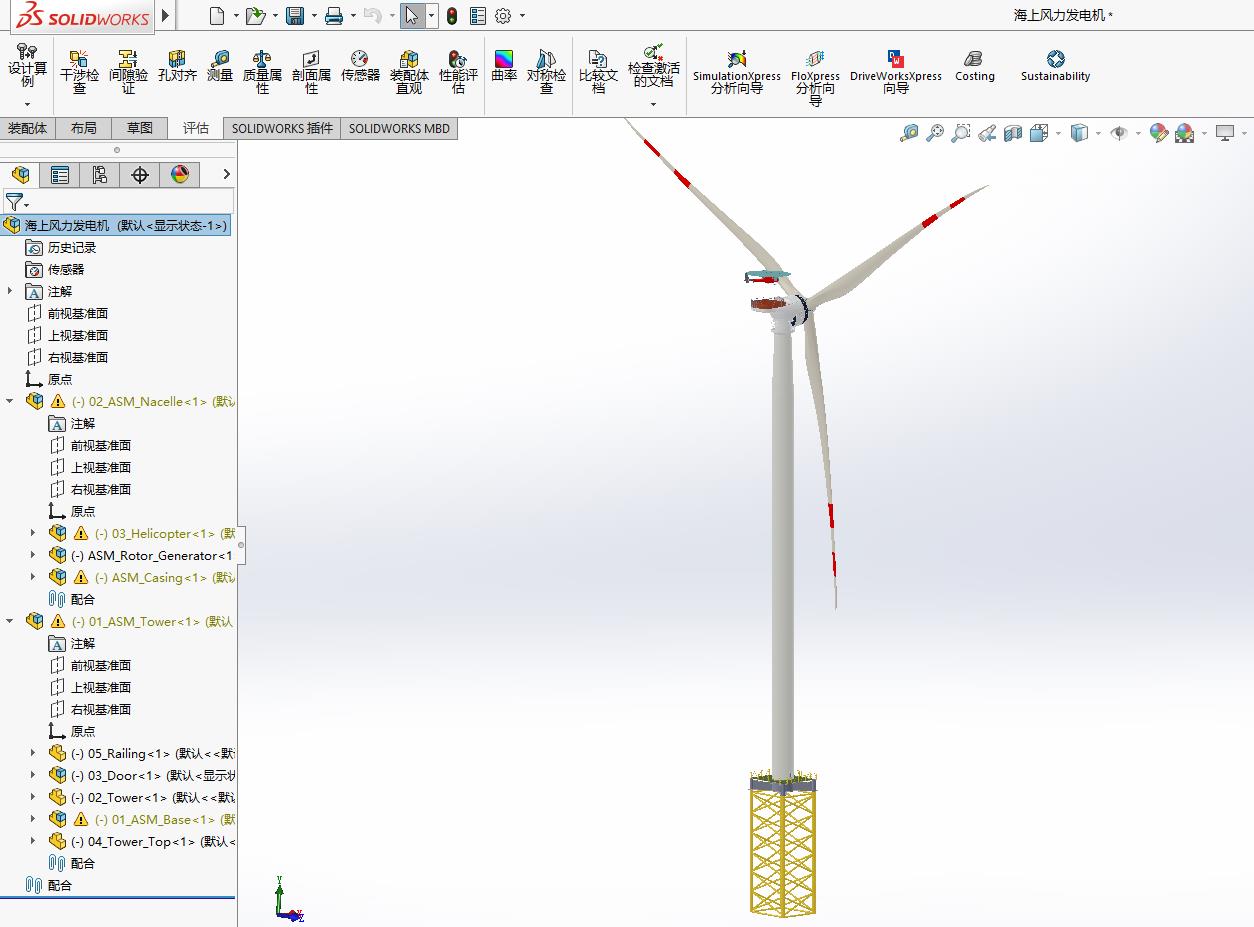Run 干涉检查 interference detection
The height and width of the screenshot is (927, 1254).
80,72
